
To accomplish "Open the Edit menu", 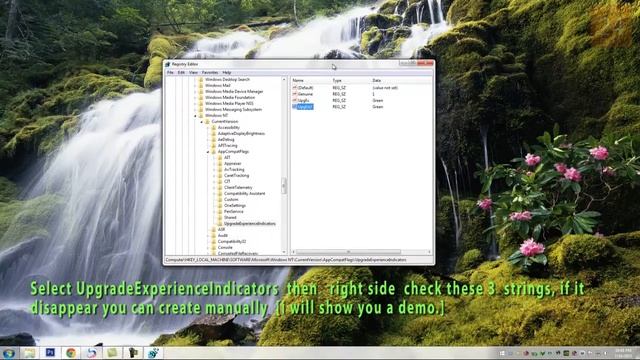I will [181, 72].
